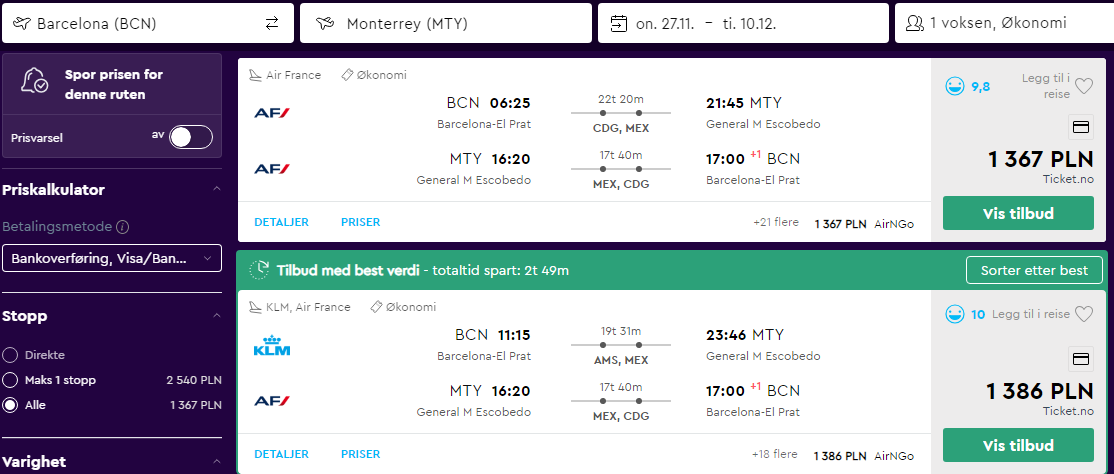This screenshot has height=474, width=1114.
Task: Open the Bankoverføring payment method dropdown
Action: (x=112, y=259)
